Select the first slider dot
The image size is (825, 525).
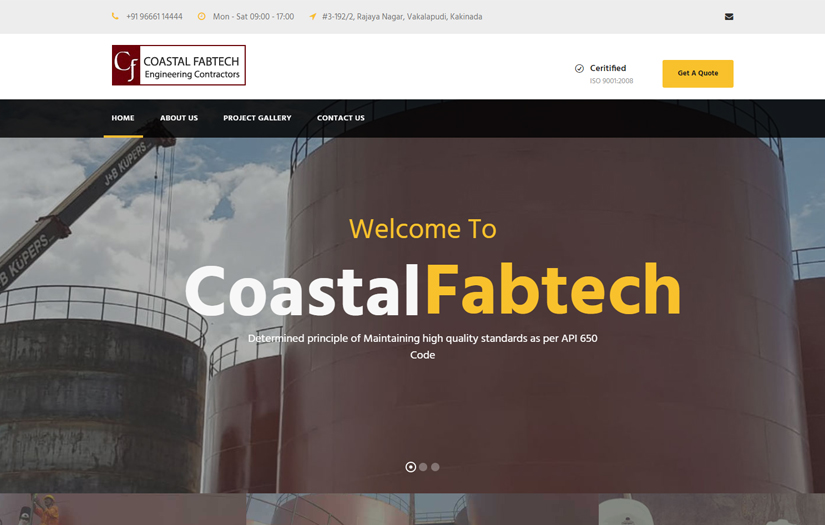click(x=410, y=467)
